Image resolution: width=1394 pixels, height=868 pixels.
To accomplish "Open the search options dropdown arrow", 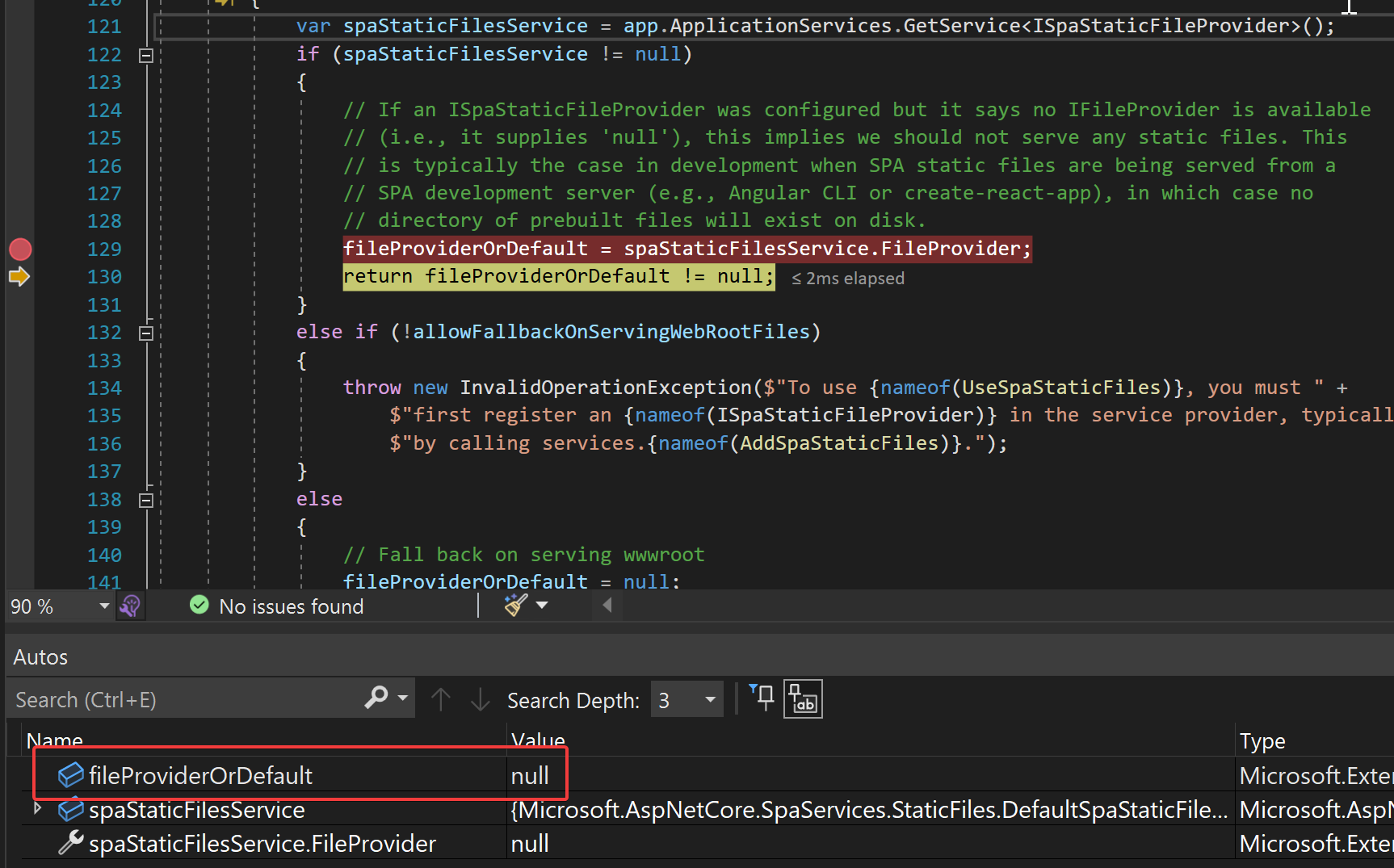I will pos(402,698).
